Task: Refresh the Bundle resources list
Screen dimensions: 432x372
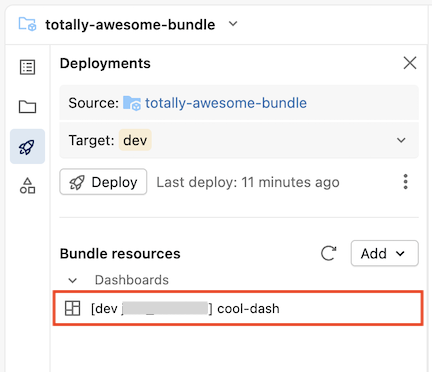Action: (329, 253)
